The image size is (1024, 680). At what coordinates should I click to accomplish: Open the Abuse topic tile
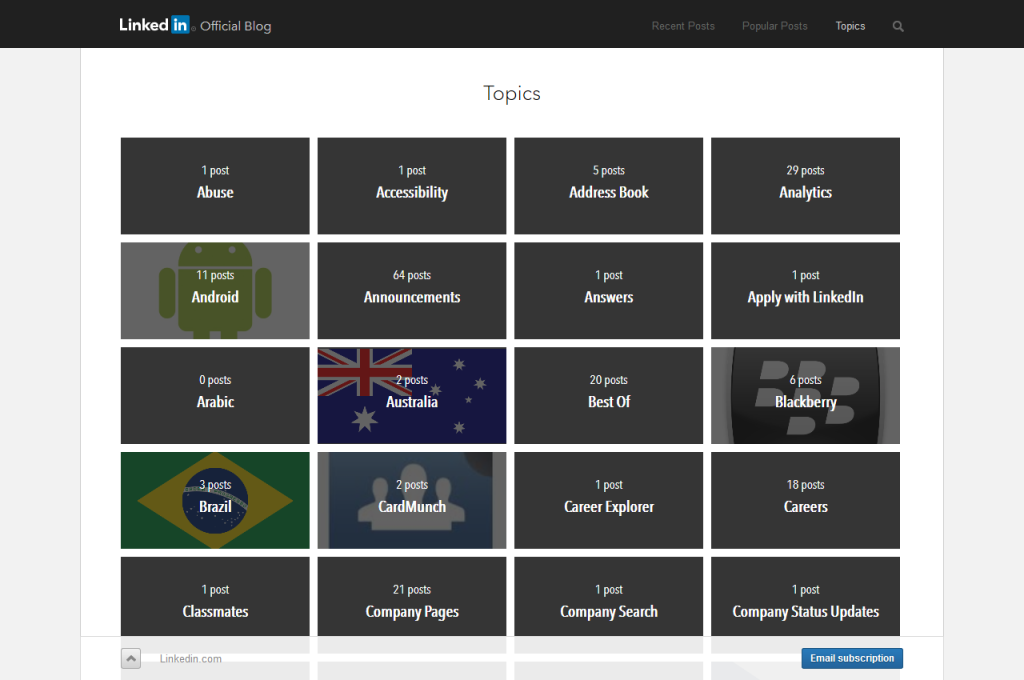pyautogui.click(x=215, y=186)
